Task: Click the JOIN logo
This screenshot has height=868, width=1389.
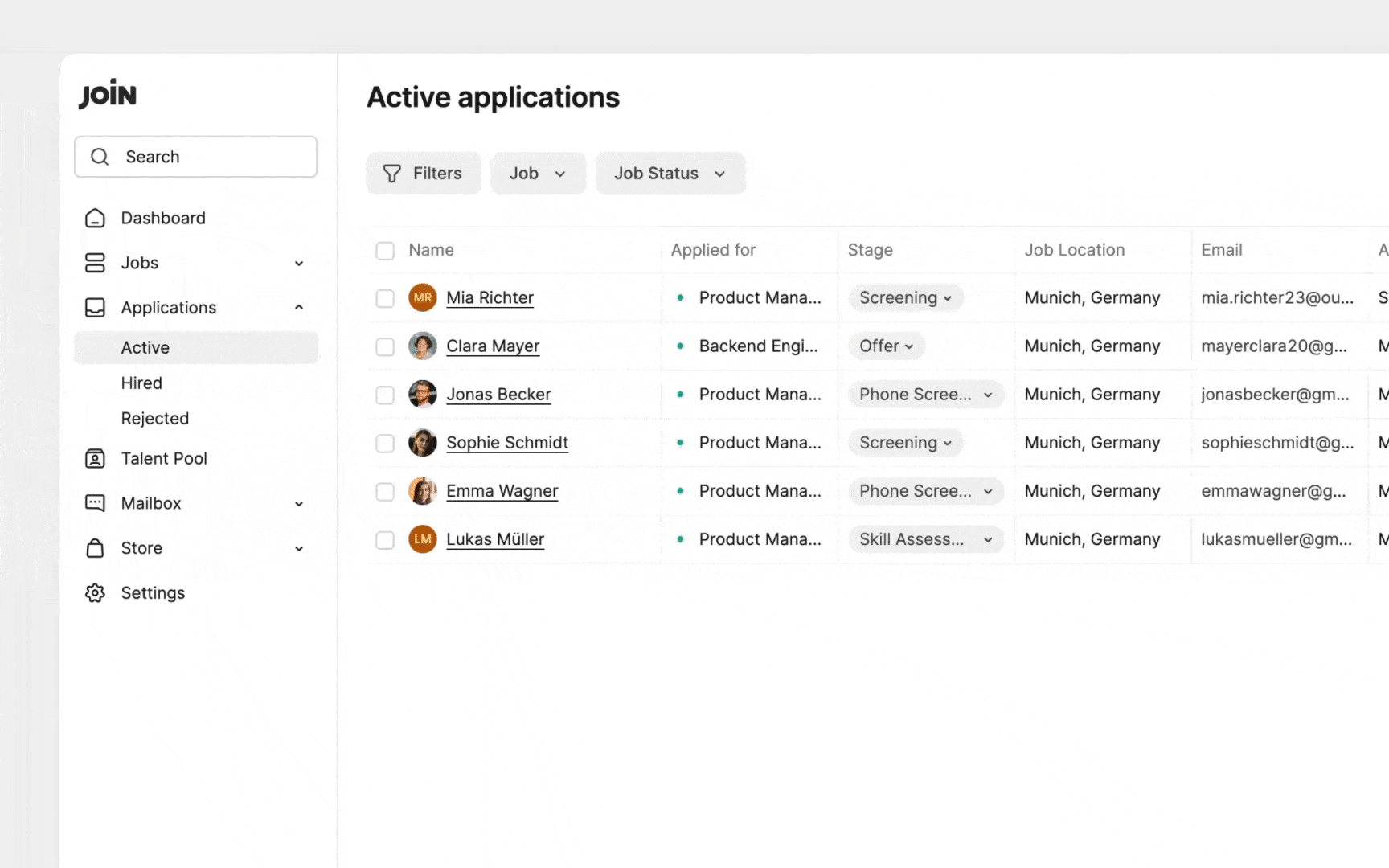Action: [108, 94]
